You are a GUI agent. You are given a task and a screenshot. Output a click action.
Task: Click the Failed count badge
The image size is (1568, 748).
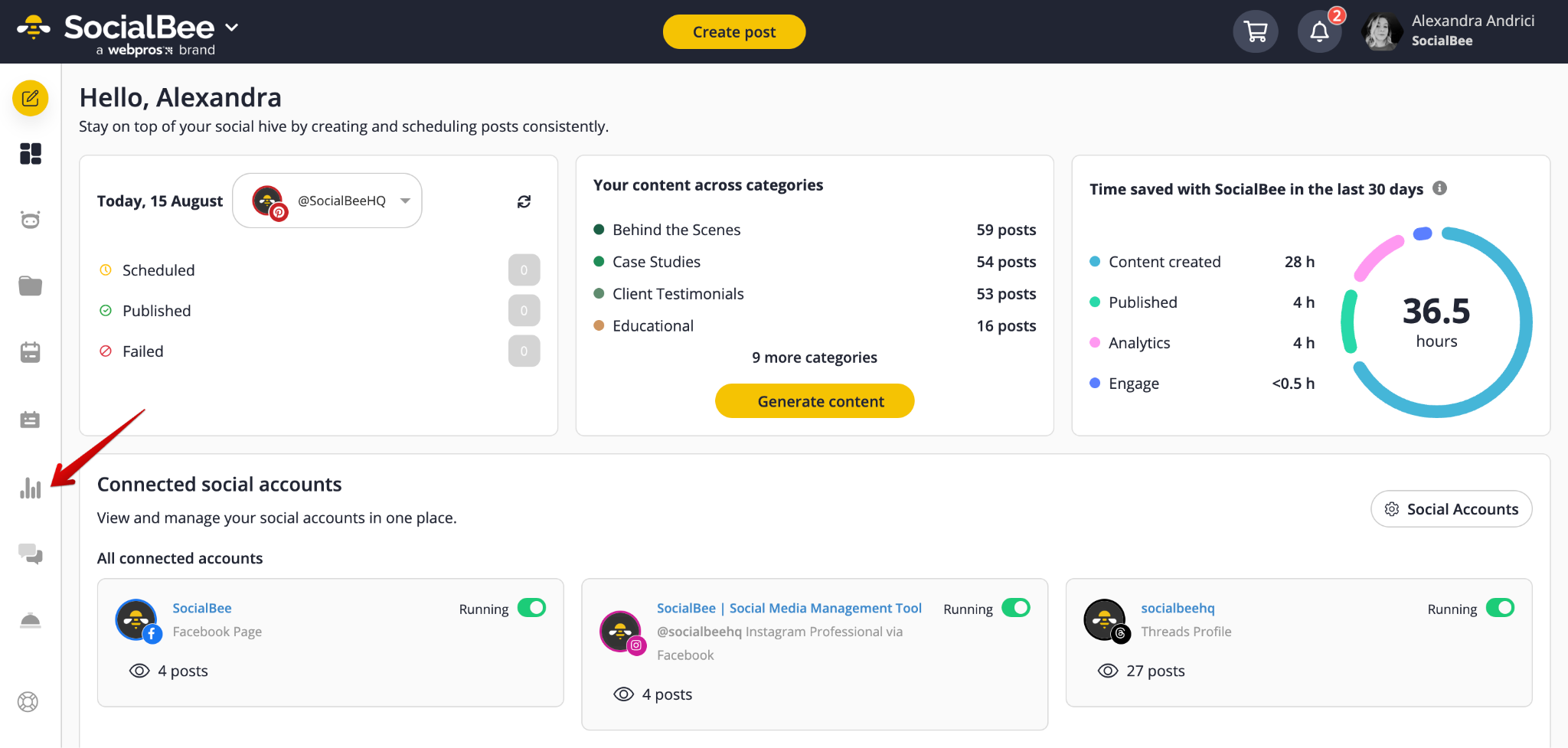pyautogui.click(x=524, y=351)
